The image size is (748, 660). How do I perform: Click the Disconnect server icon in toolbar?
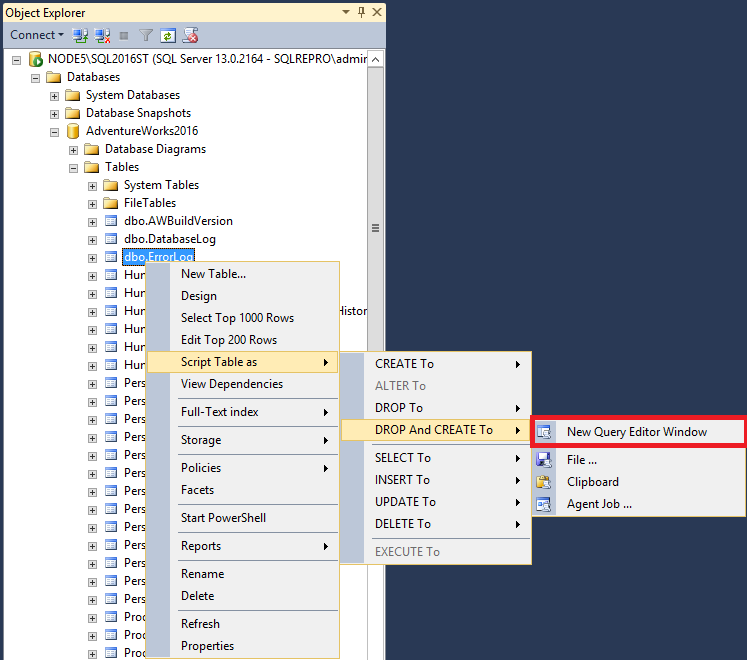tap(101, 35)
